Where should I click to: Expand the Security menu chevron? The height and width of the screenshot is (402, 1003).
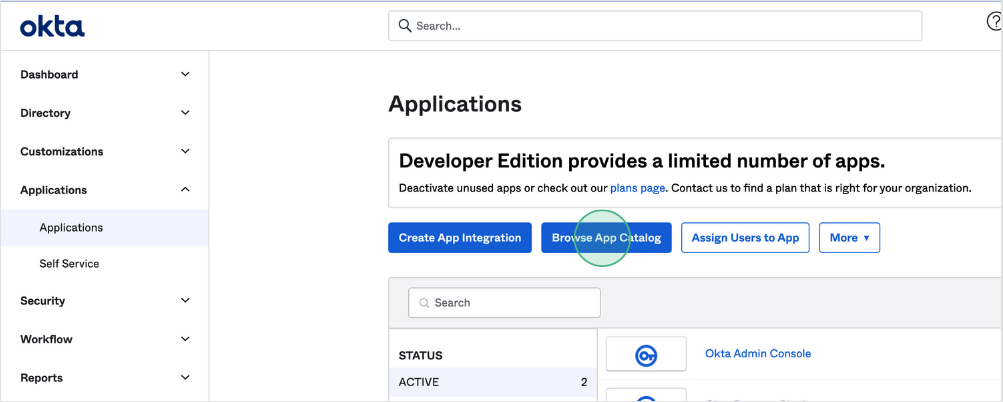186,300
